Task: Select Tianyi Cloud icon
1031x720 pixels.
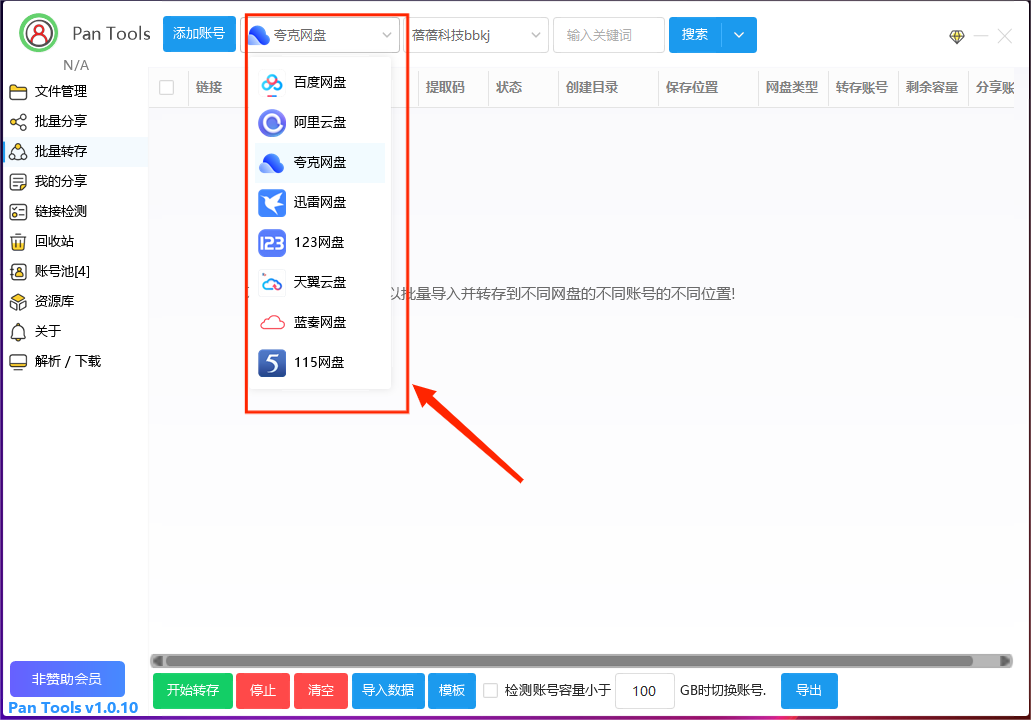Action: pyautogui.click(x=272, y=283)
